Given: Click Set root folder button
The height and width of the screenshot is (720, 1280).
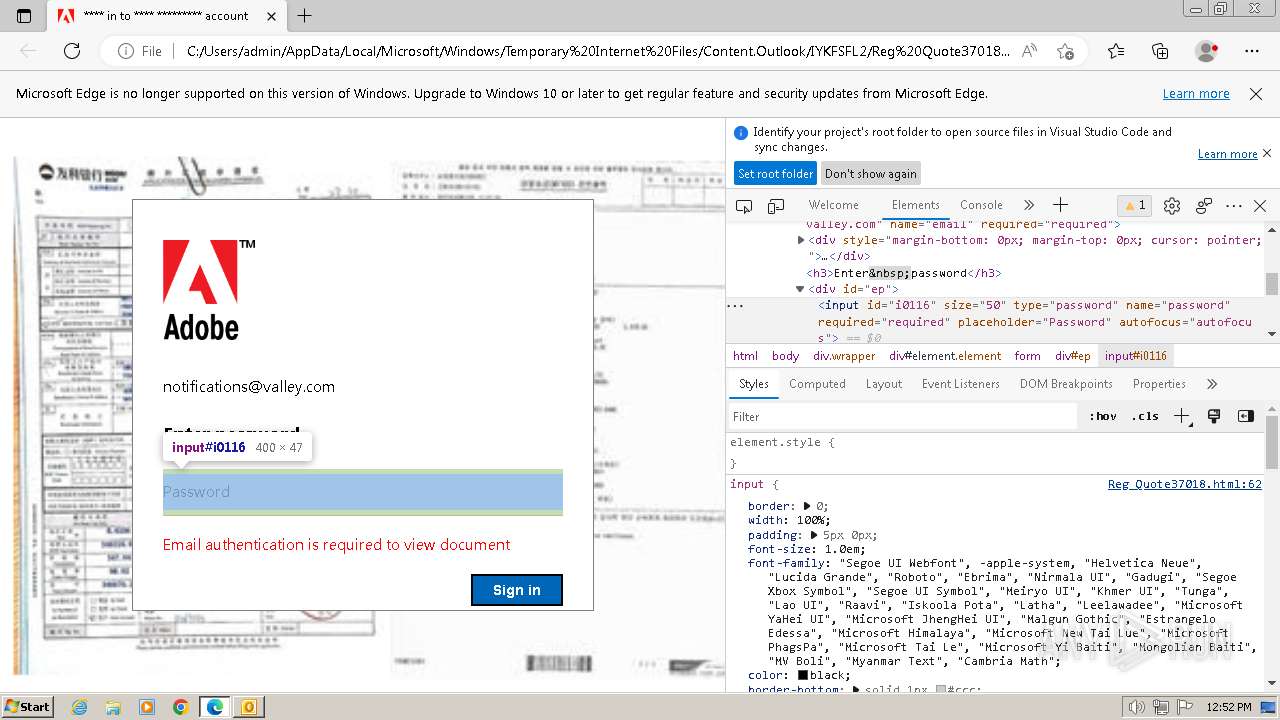Looking at the screenshot, I should [x=775, y=174].
